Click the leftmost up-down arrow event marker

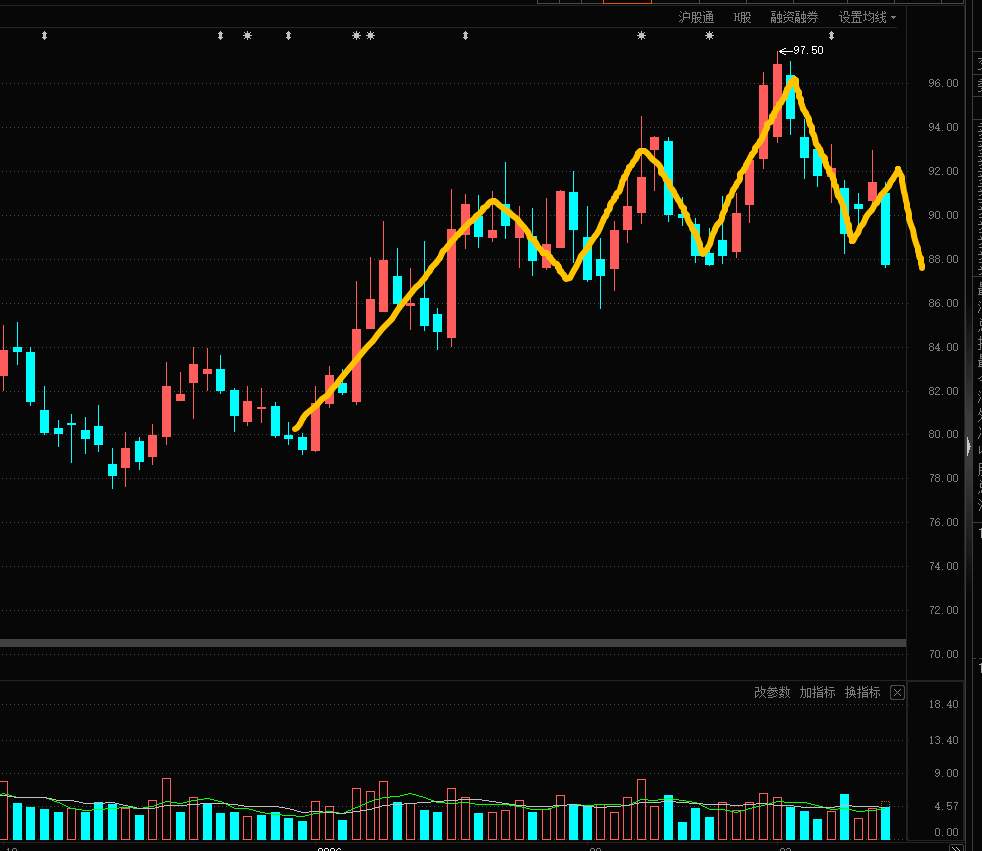click(x=44, y=36)
